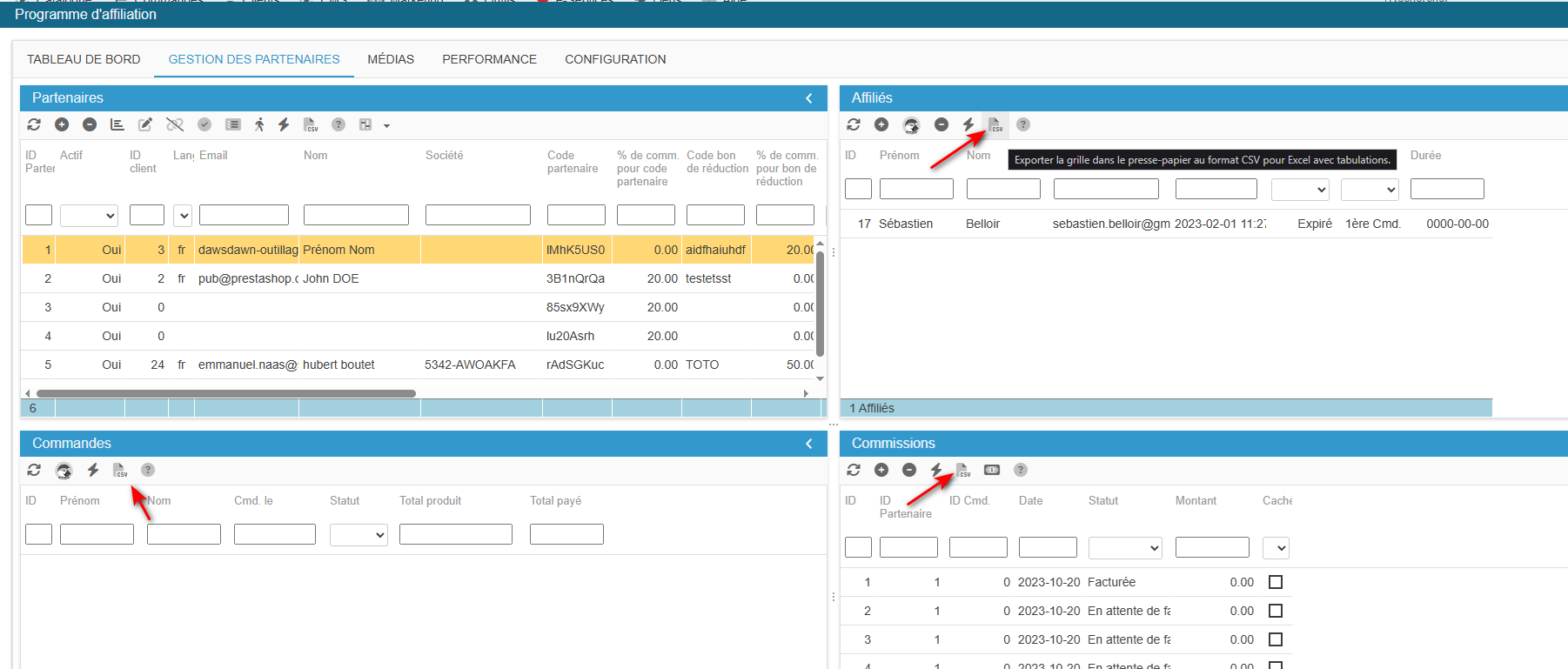Export Affiliés grid to CSV
The width and height of the screenshot is (1568, 669).
(995, 124)
